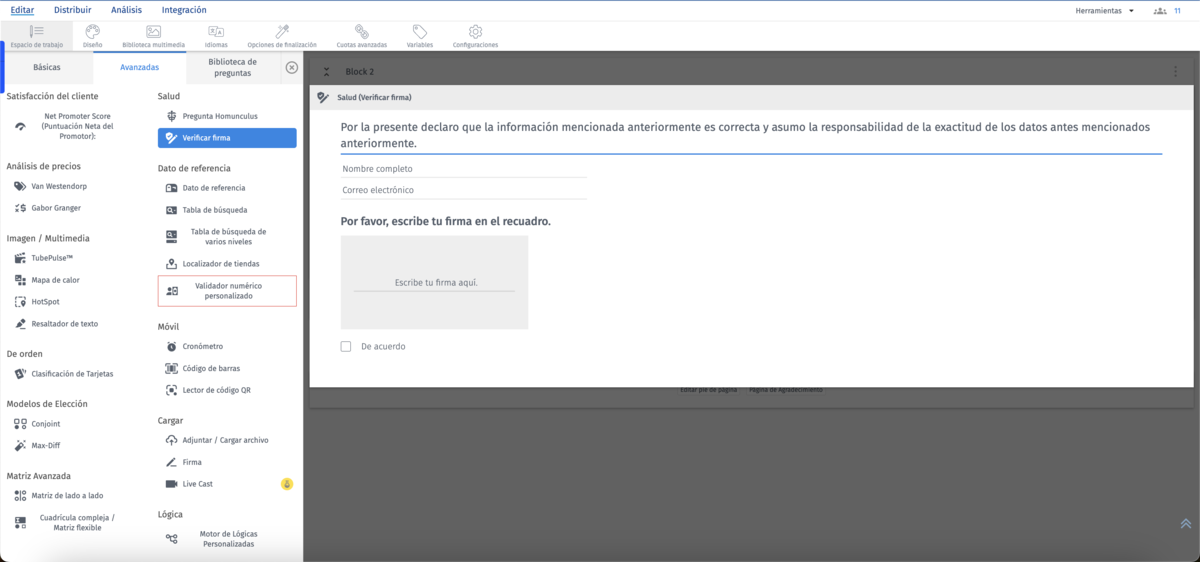Collapse Block 2 with arrows icon
Screen dimensions: 1200x562
point(326,72)
